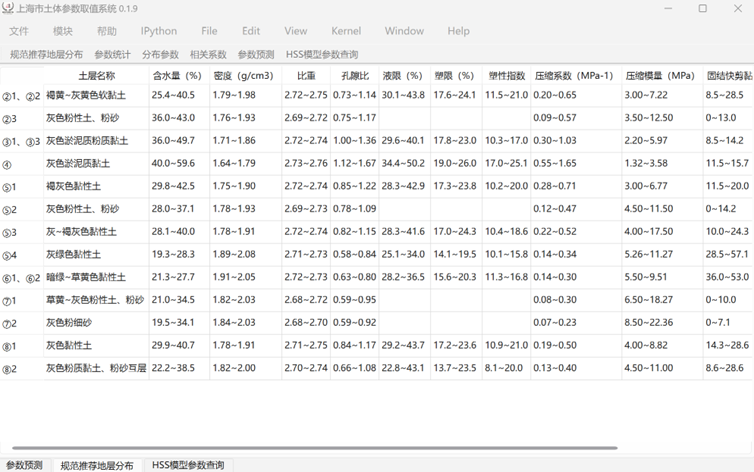The height and width of the screenshot is (472, 754).
Task: Click the 含水量 (%) column header
Action: click(177, 76)
